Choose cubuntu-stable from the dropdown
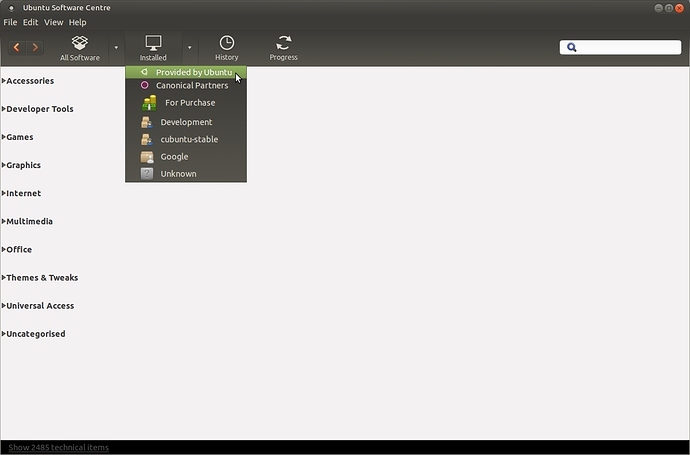This screenshot has width=690, height=455. 186,139
